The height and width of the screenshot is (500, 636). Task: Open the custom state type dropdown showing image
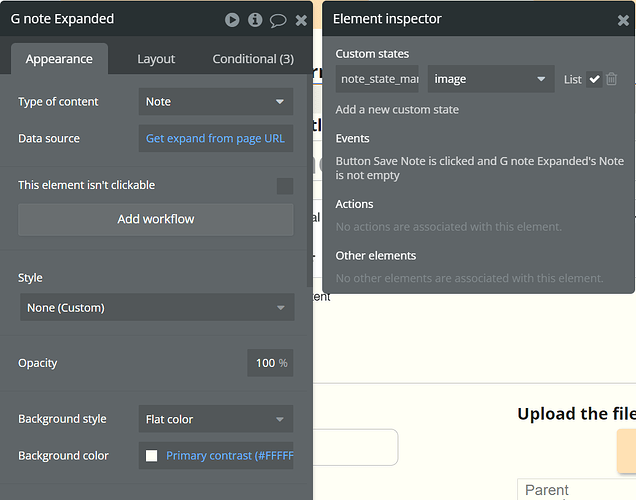491,79
